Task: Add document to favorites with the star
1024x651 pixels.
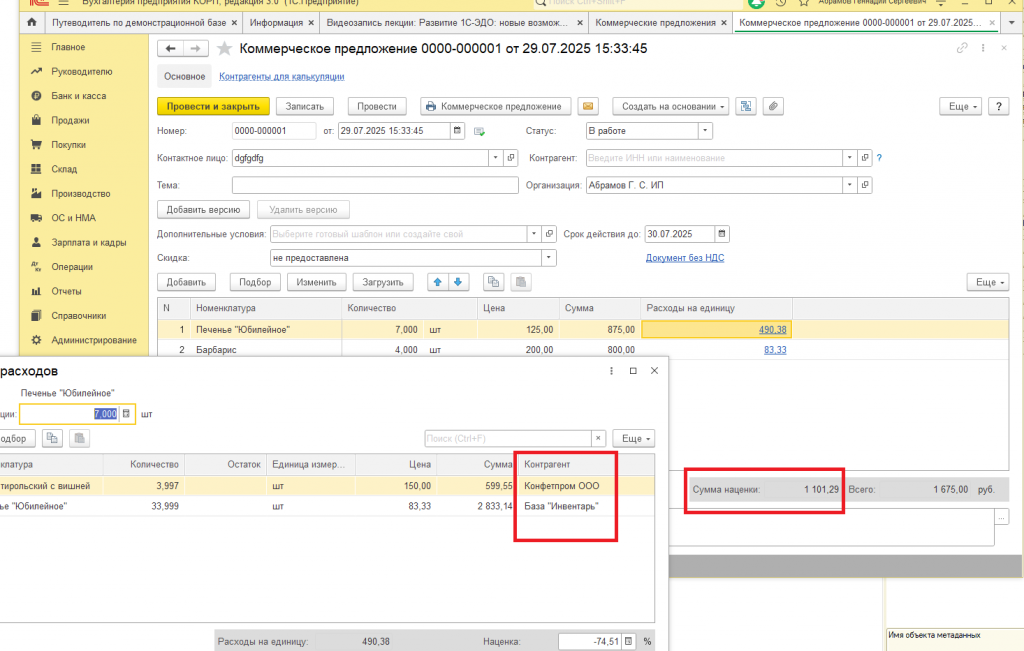Action: coord(225,48)
